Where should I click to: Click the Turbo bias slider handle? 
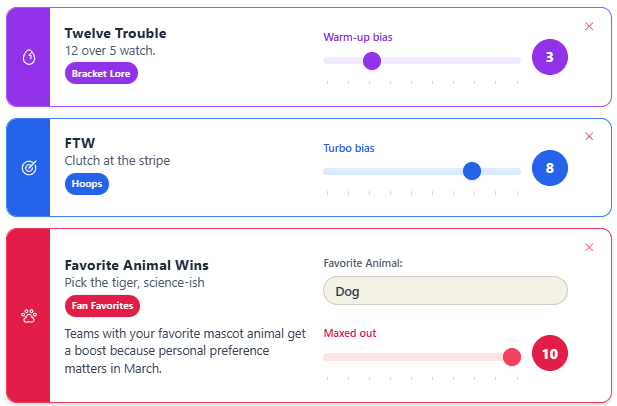coord(472,171)
